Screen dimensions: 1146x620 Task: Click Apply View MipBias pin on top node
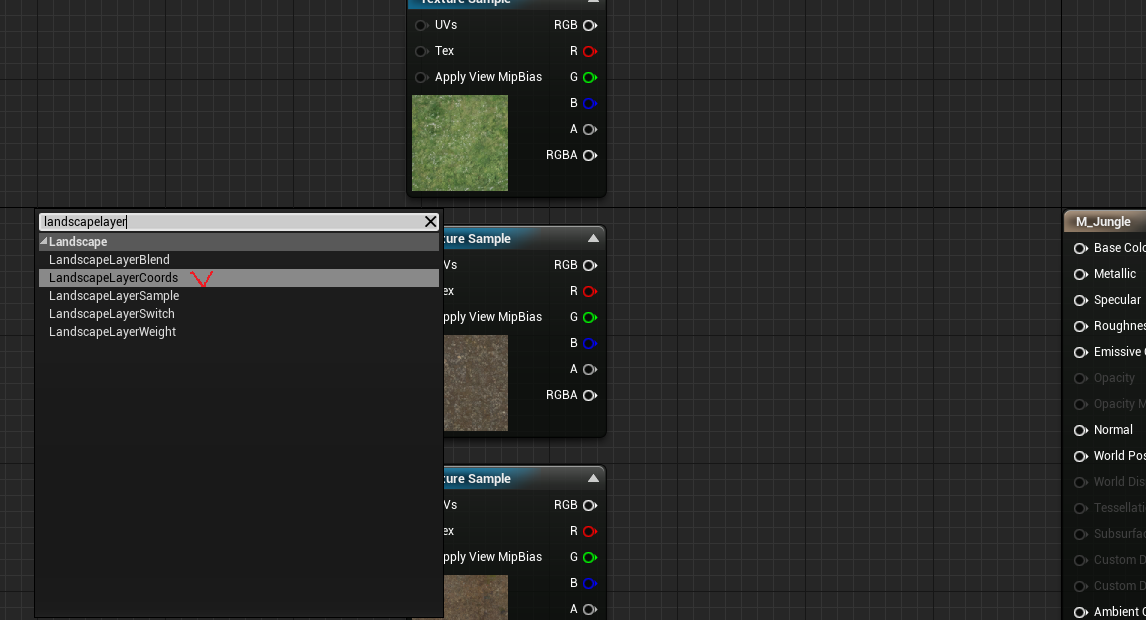point(421,78)
